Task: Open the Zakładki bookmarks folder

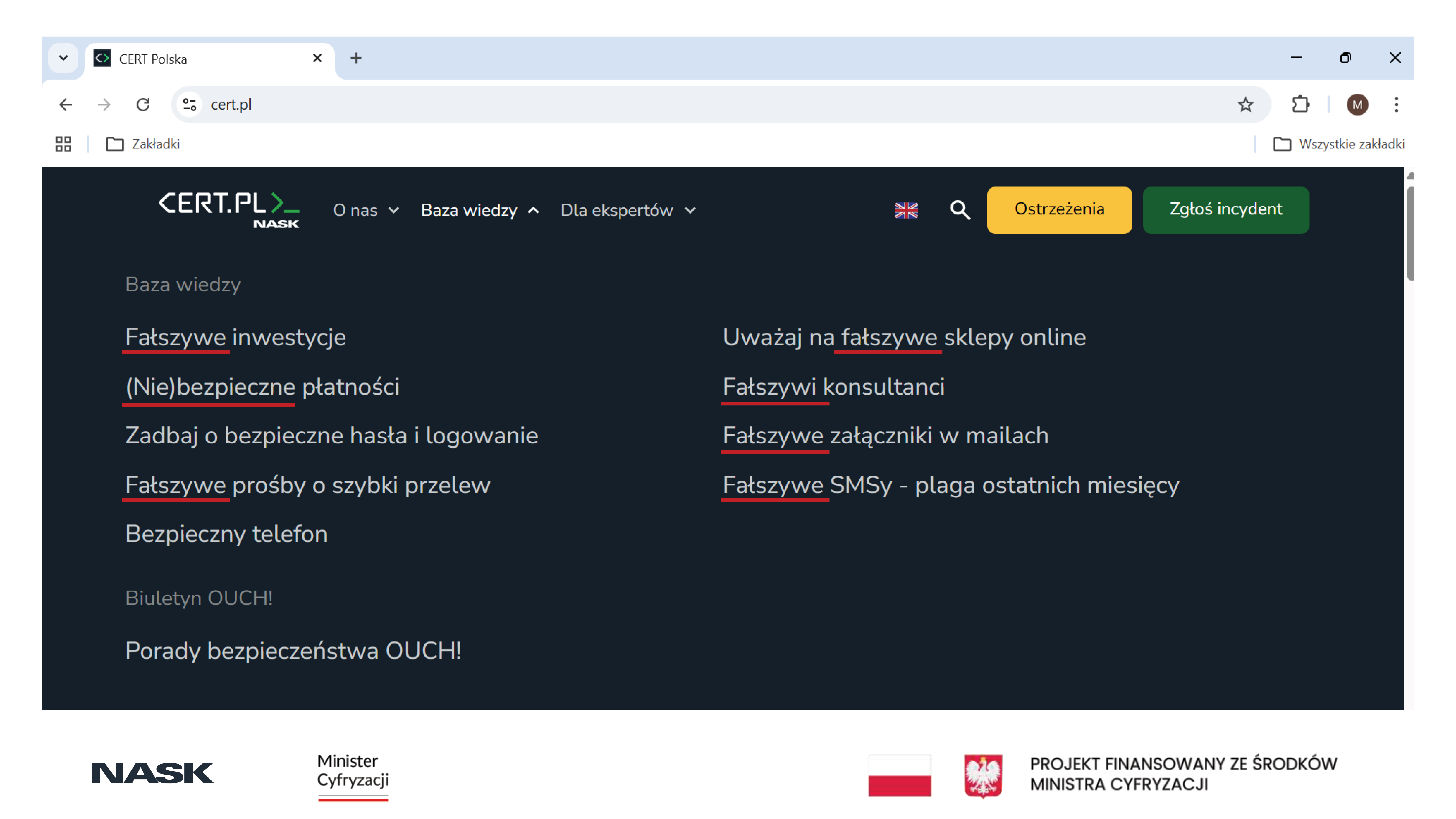Action: (x=142, y=144)
